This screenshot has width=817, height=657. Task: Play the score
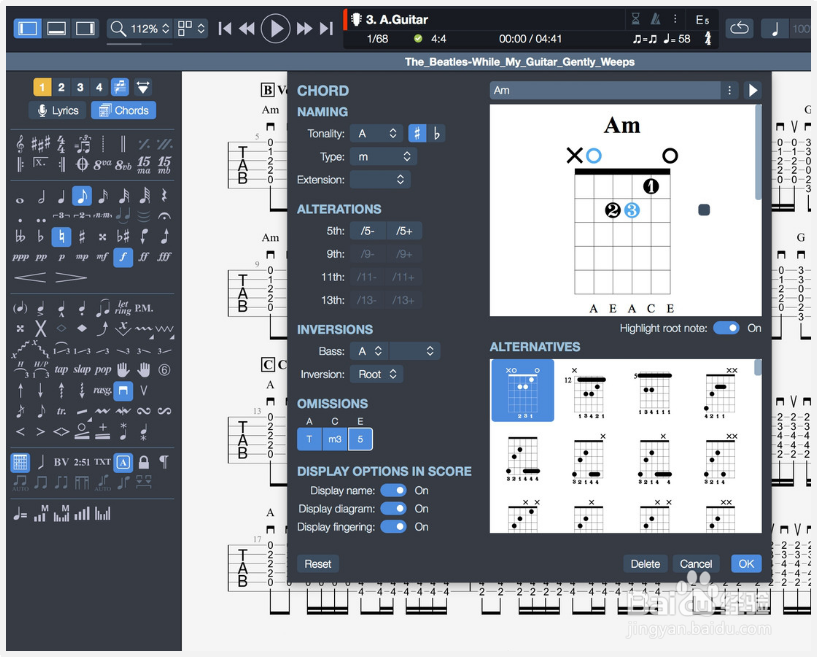pyautogui.click(x=275, y=28)
